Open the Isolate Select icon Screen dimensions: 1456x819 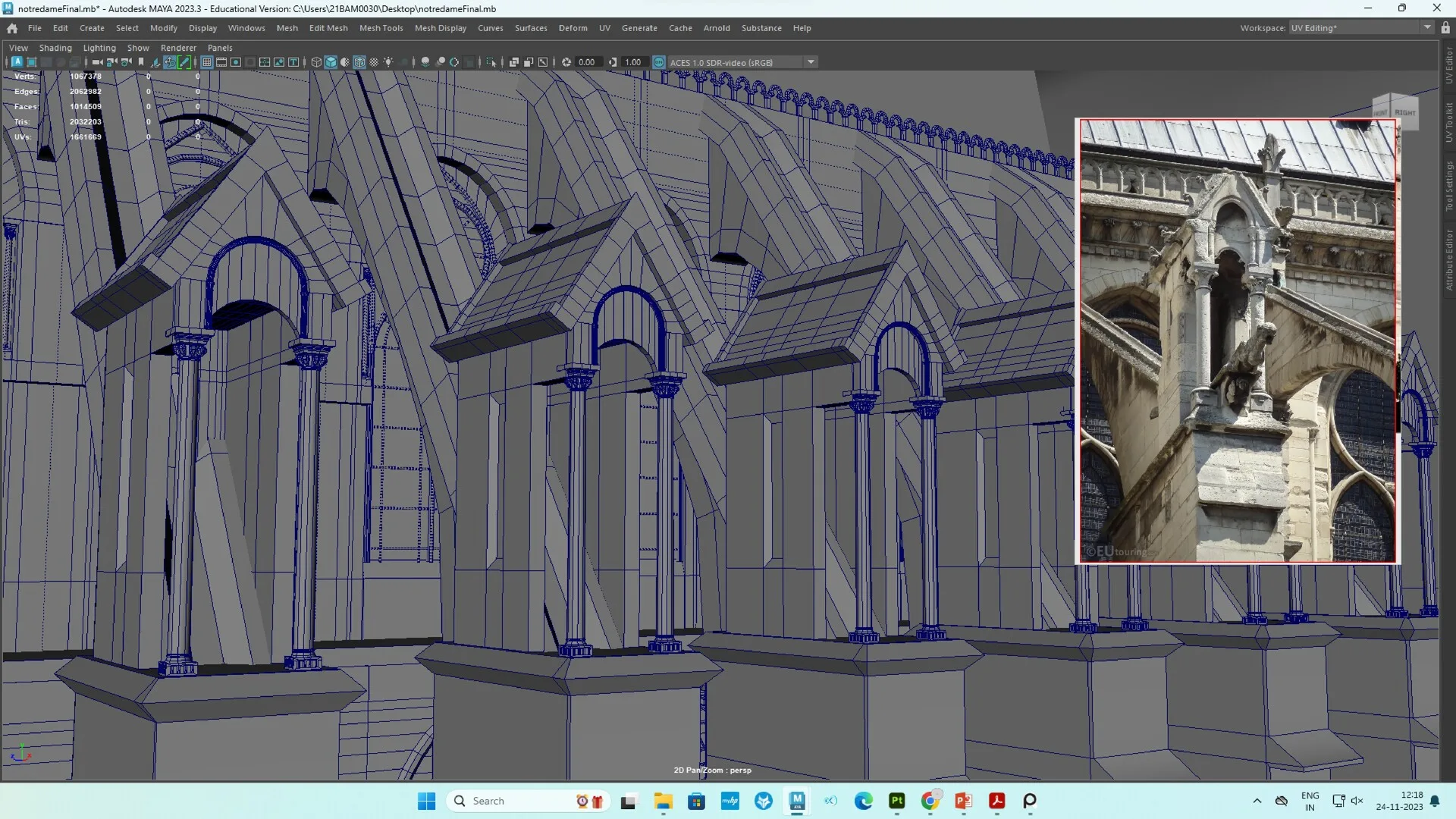(x=491, y=62)
